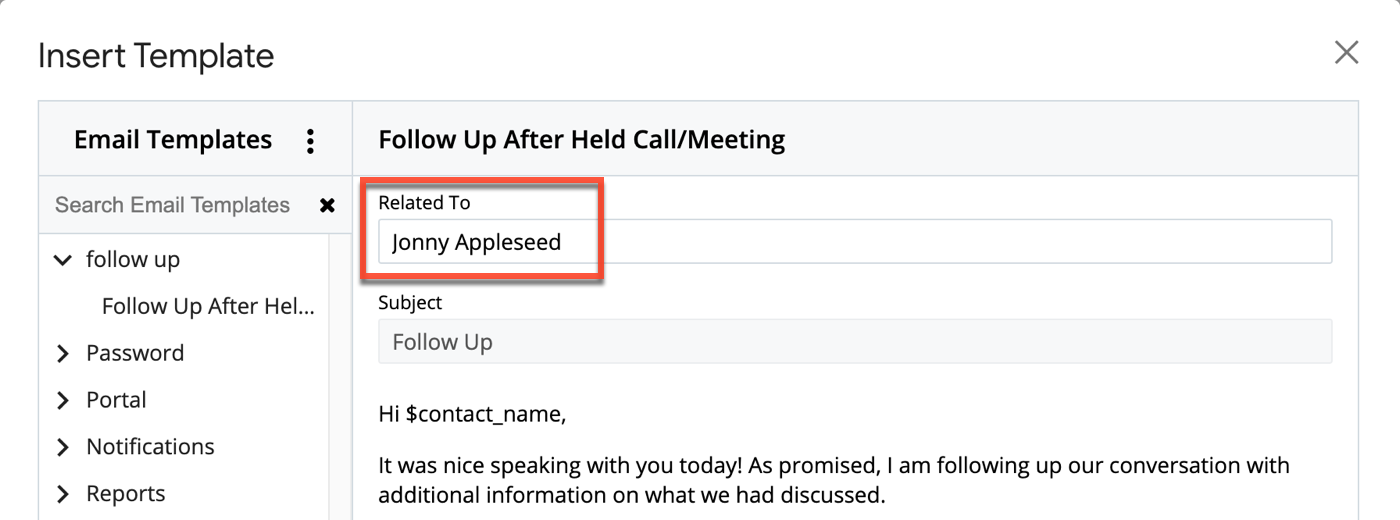1400x520 pixels.
Task: Collapse the follow up folder chevron
Action: click(63, 260)
